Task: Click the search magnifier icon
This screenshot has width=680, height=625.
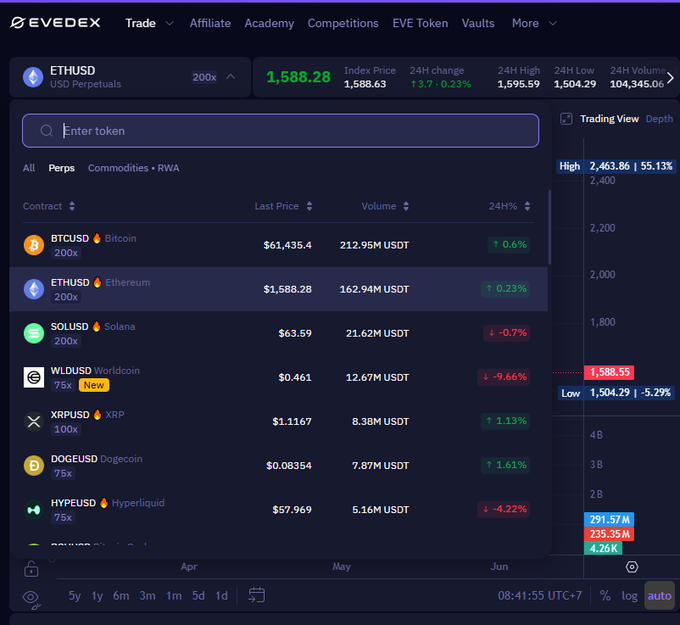Action: [x=46, y=131]
